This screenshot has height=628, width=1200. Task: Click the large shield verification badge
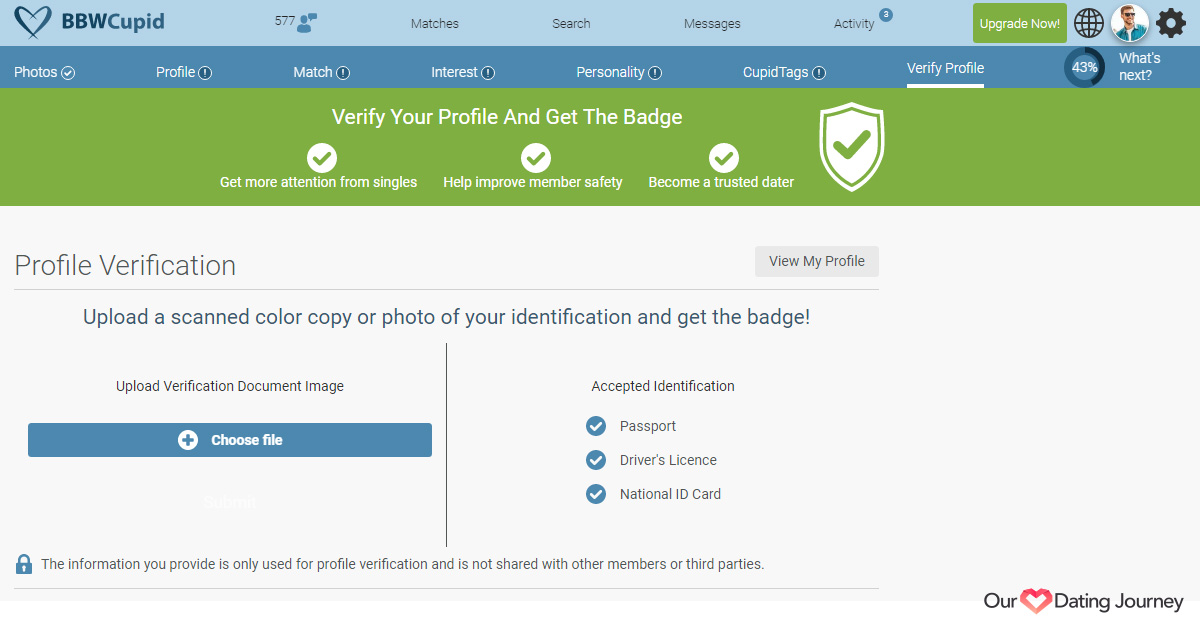click(x=852, y=146)
